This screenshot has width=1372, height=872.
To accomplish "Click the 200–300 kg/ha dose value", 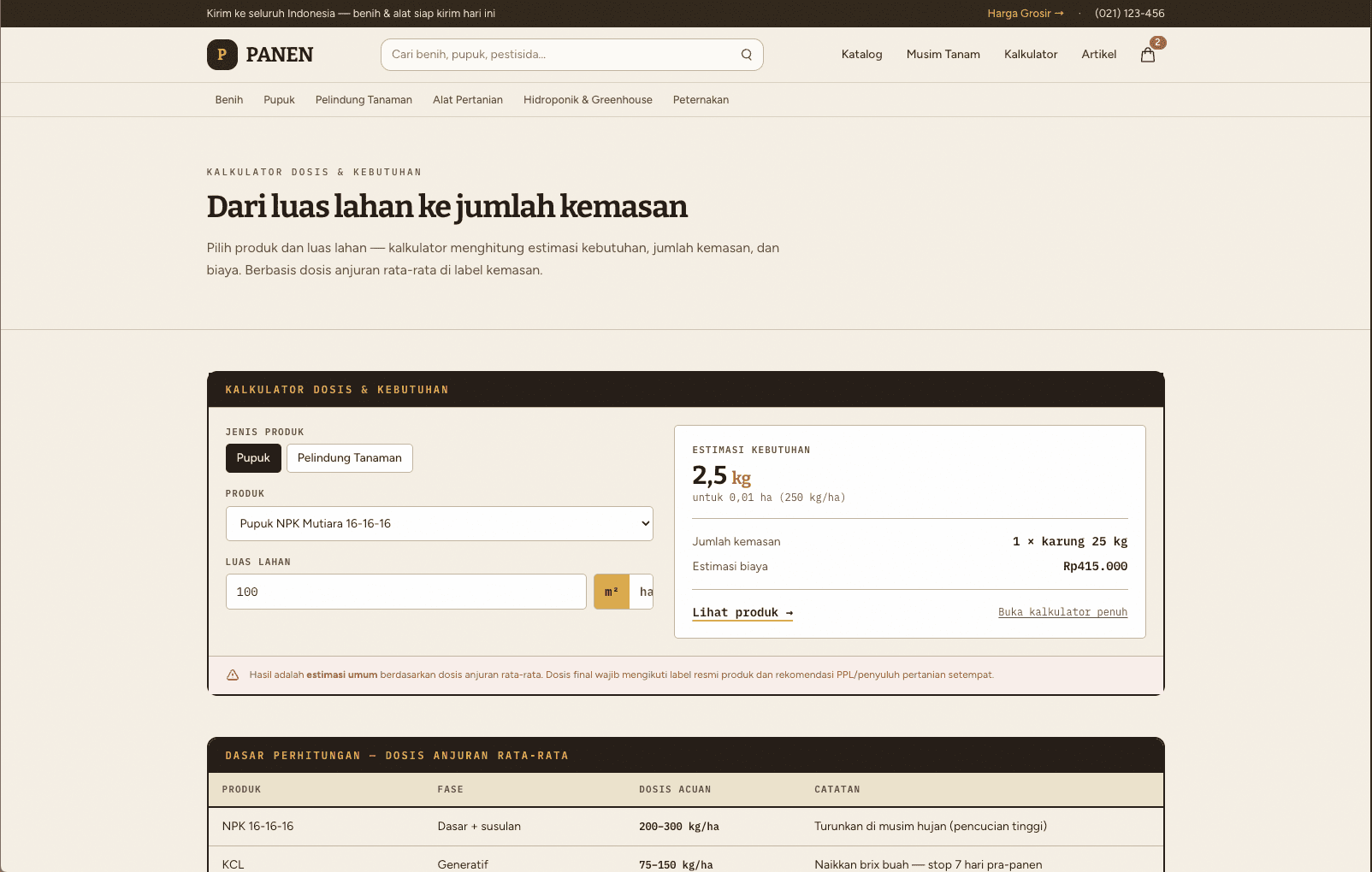I will tap(679, 827).
